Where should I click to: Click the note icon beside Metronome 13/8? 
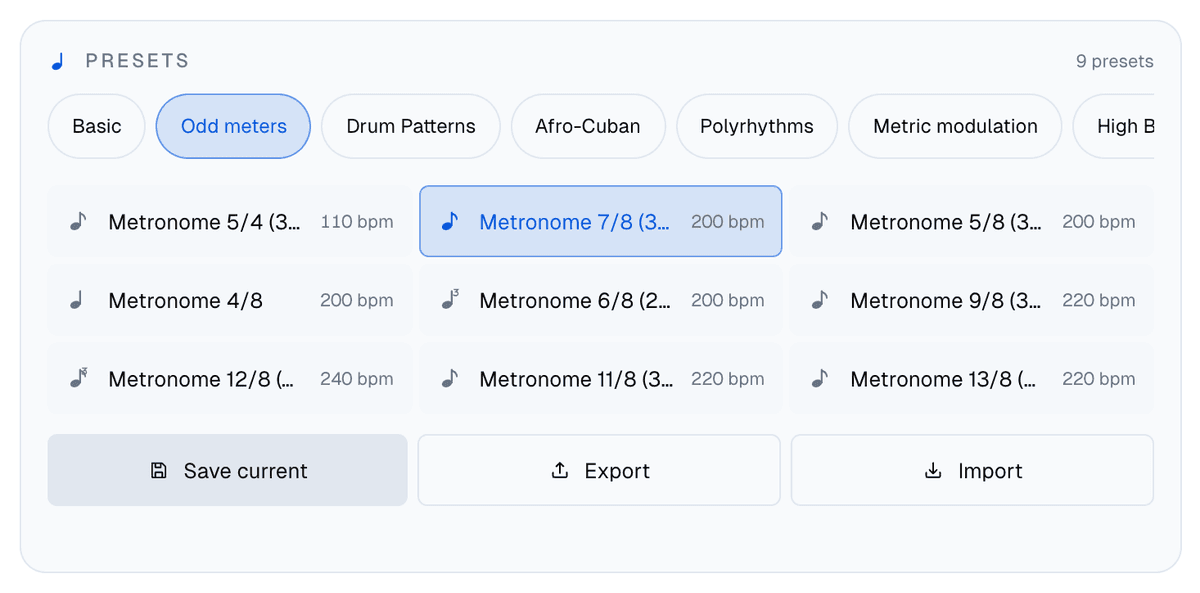click(820, 379)
